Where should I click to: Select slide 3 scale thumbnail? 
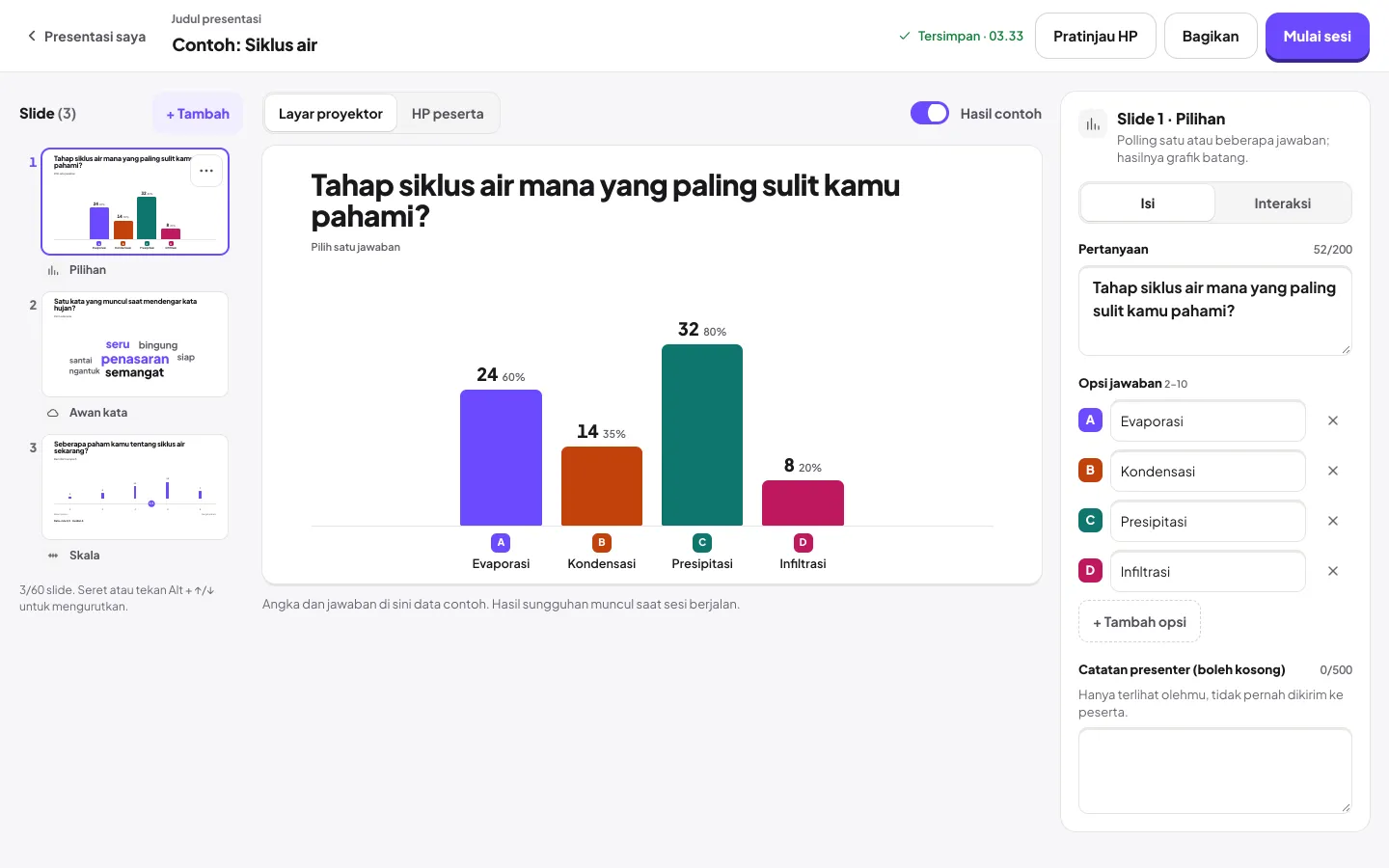(135, 487)
